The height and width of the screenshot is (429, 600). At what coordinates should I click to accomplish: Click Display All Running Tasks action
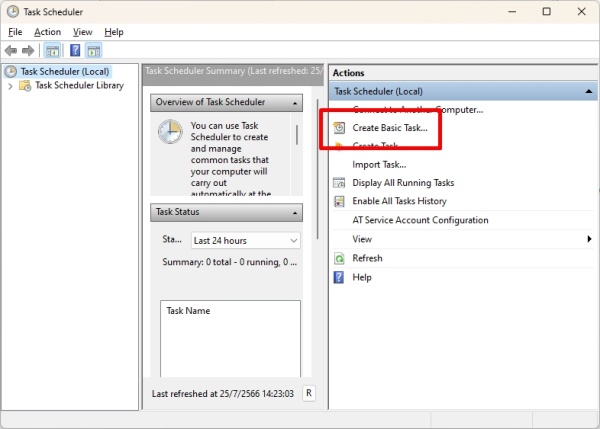[x=403, y=183]
